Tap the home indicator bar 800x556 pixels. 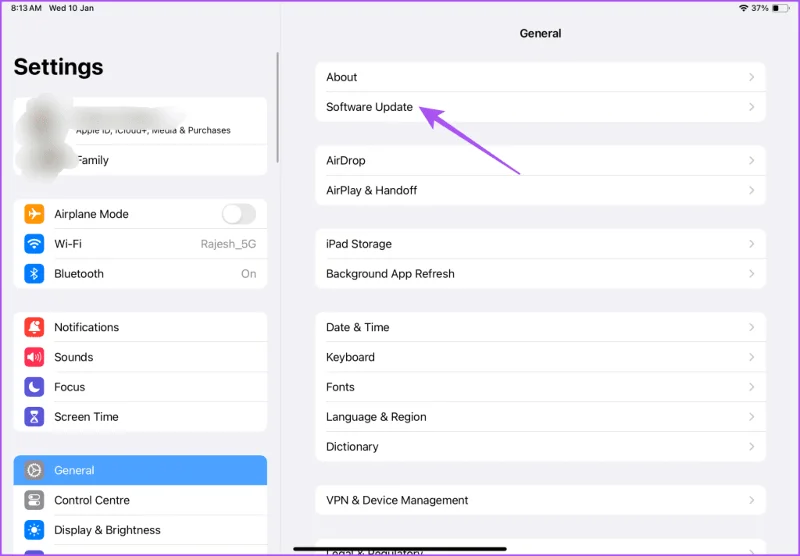[x=400, y=549]
